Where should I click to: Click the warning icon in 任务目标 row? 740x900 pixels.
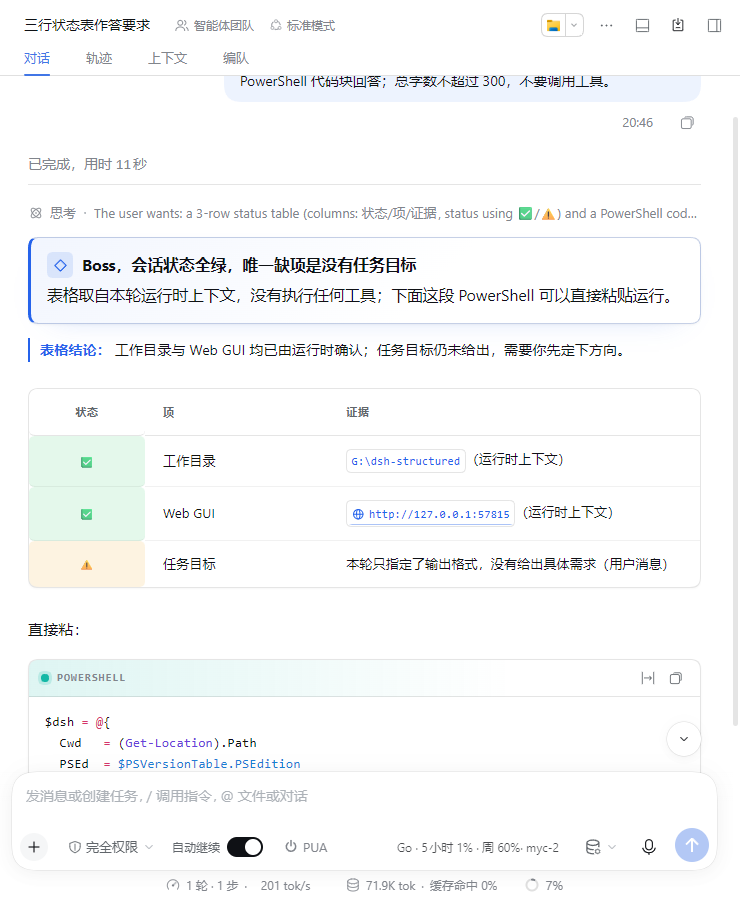tap(86, 565)
